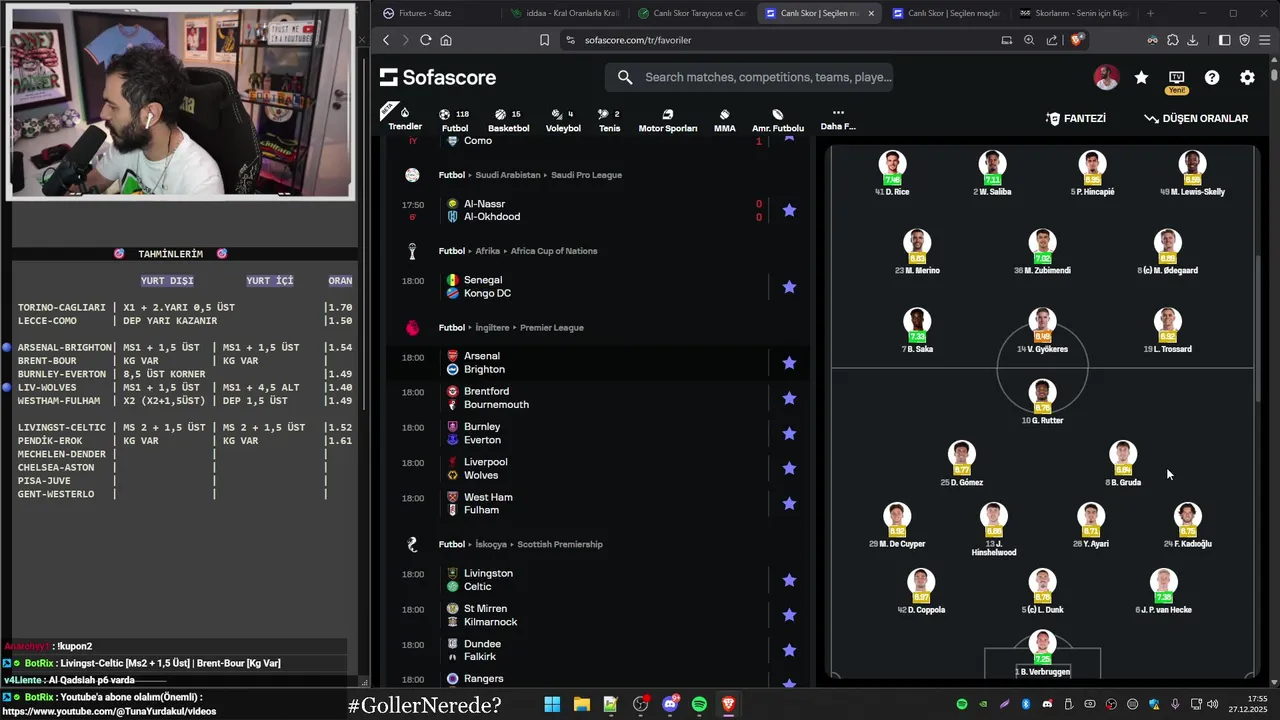Toggle favorite star for Al-Nassr match
1280x720 pixels.
point(789,210)
